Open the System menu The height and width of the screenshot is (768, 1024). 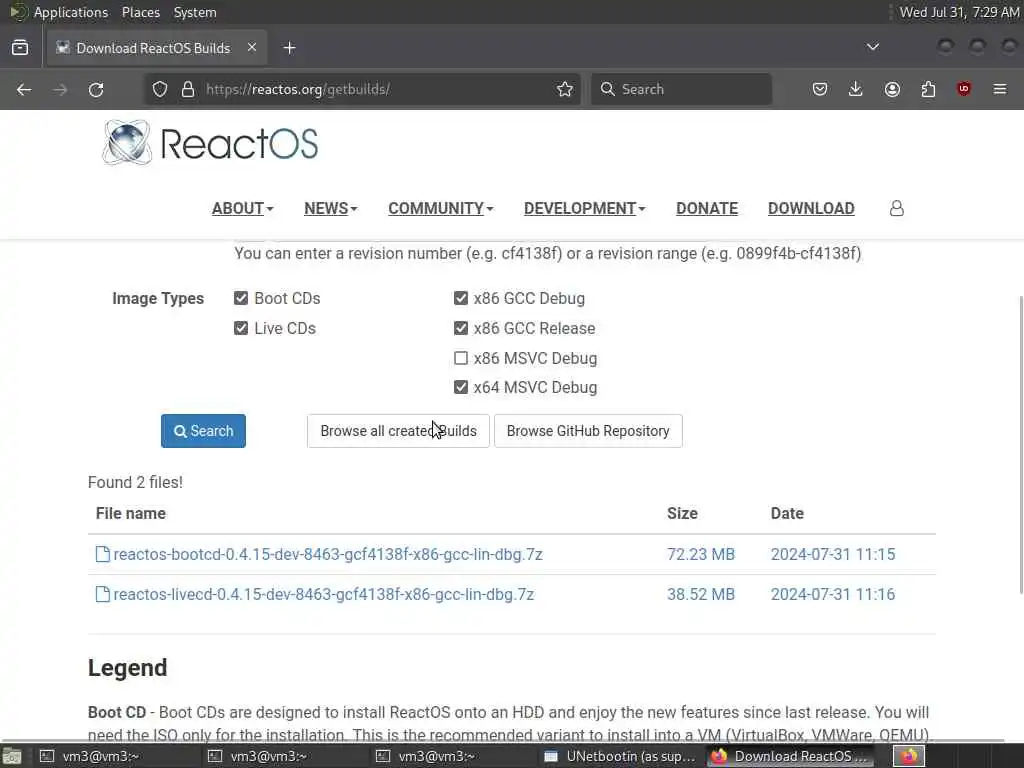pos(195,12)
